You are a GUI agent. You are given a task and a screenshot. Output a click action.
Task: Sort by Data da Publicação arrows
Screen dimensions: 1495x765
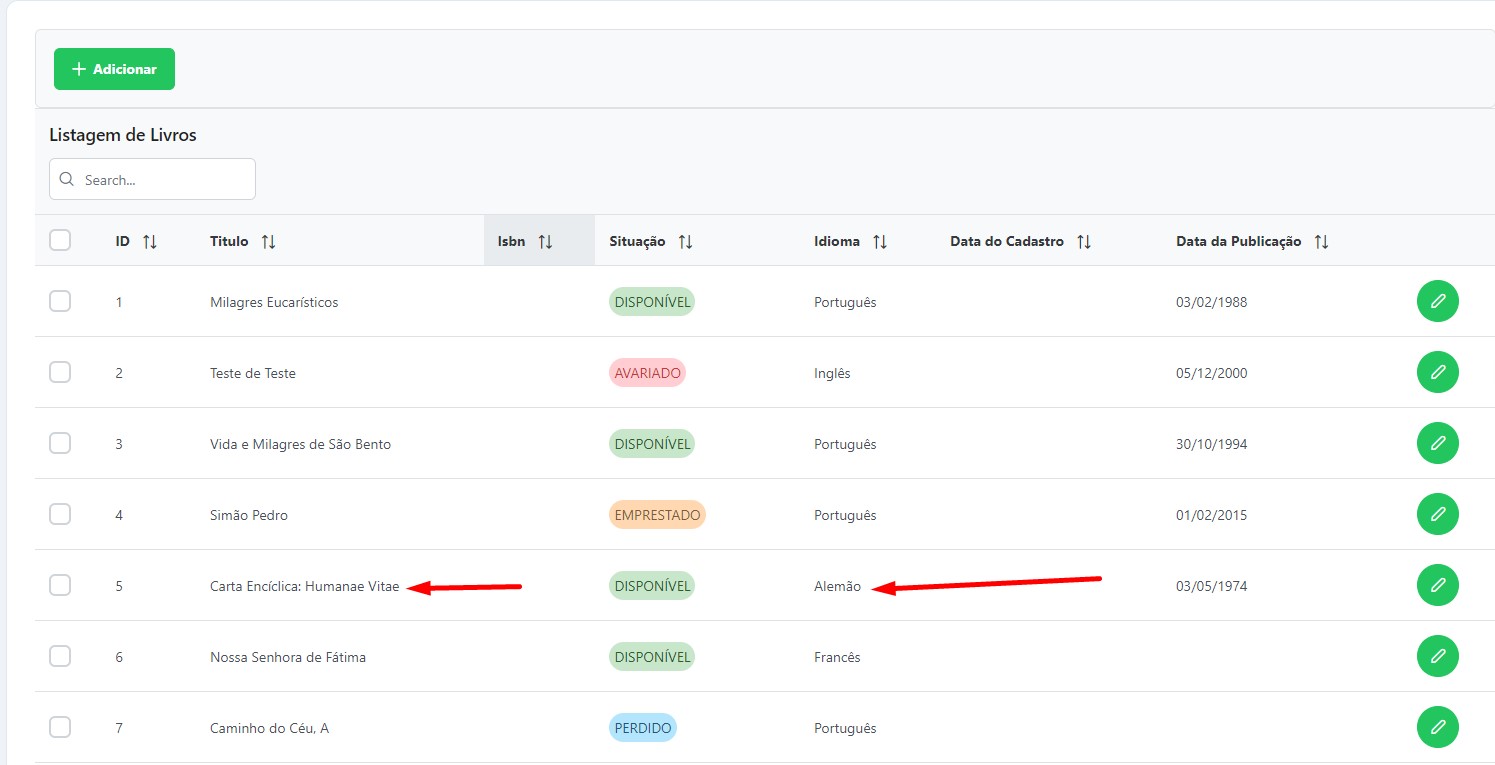coord(1321,242)
